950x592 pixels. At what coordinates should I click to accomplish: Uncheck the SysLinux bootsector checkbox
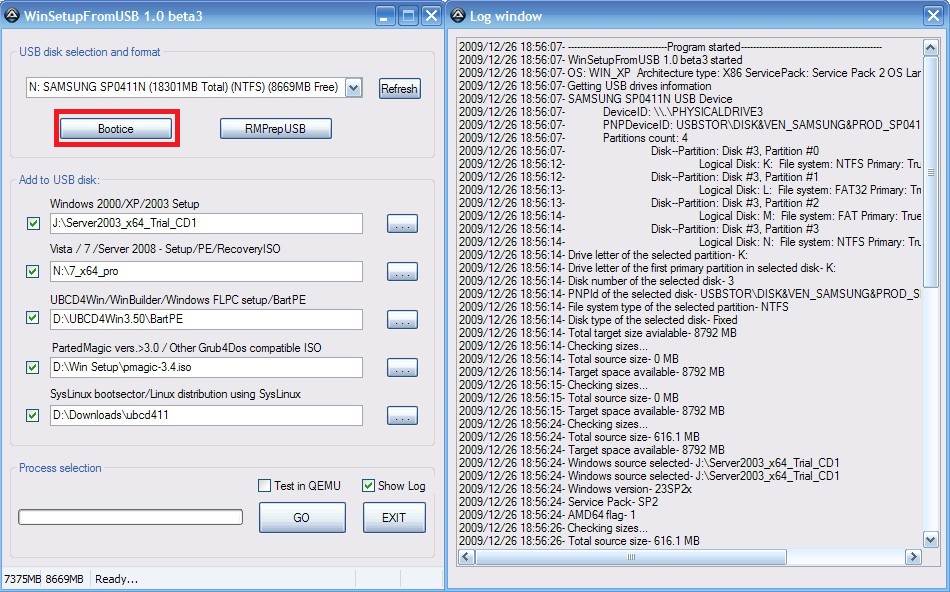[x=34, y=415]
